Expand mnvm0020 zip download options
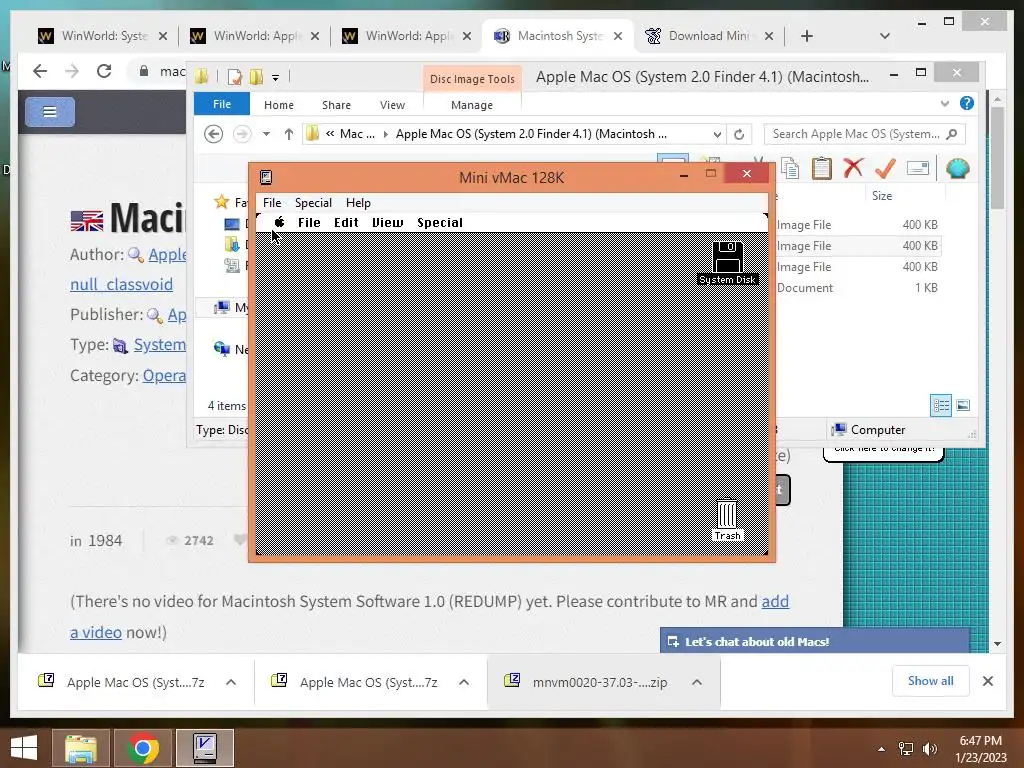 click(697, 682)
